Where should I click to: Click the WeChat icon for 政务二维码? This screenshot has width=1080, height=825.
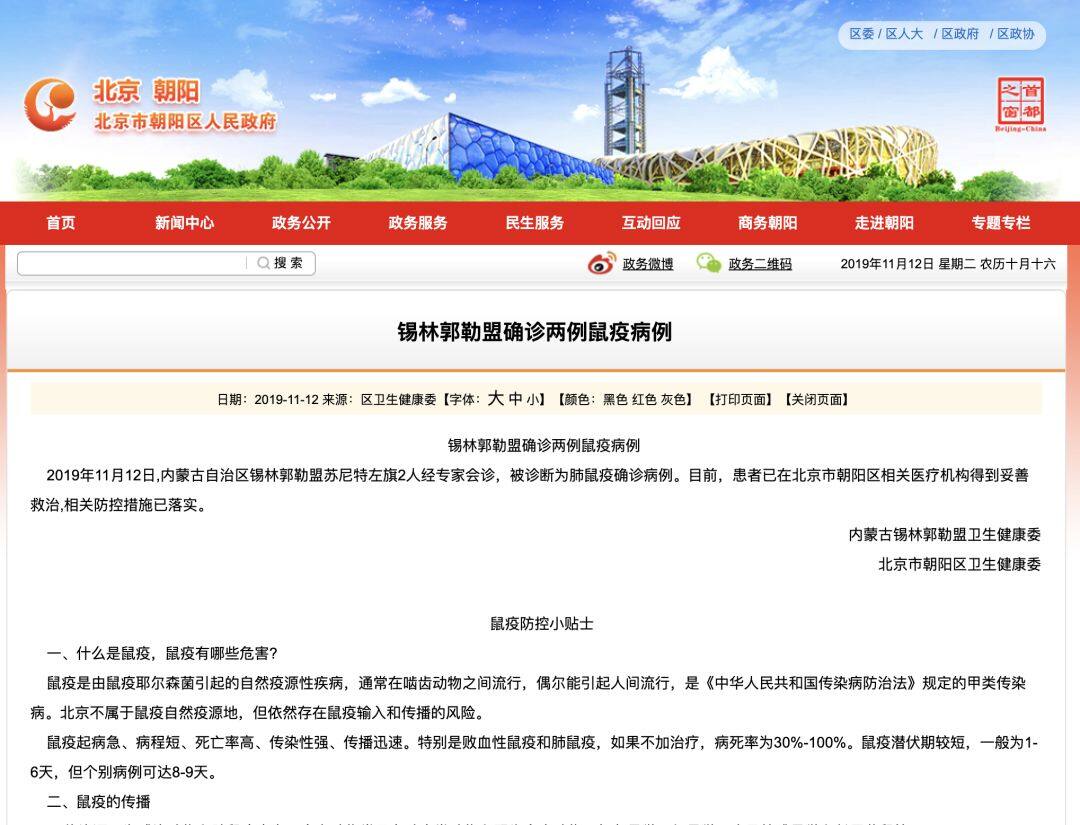[x=709, y=264]
